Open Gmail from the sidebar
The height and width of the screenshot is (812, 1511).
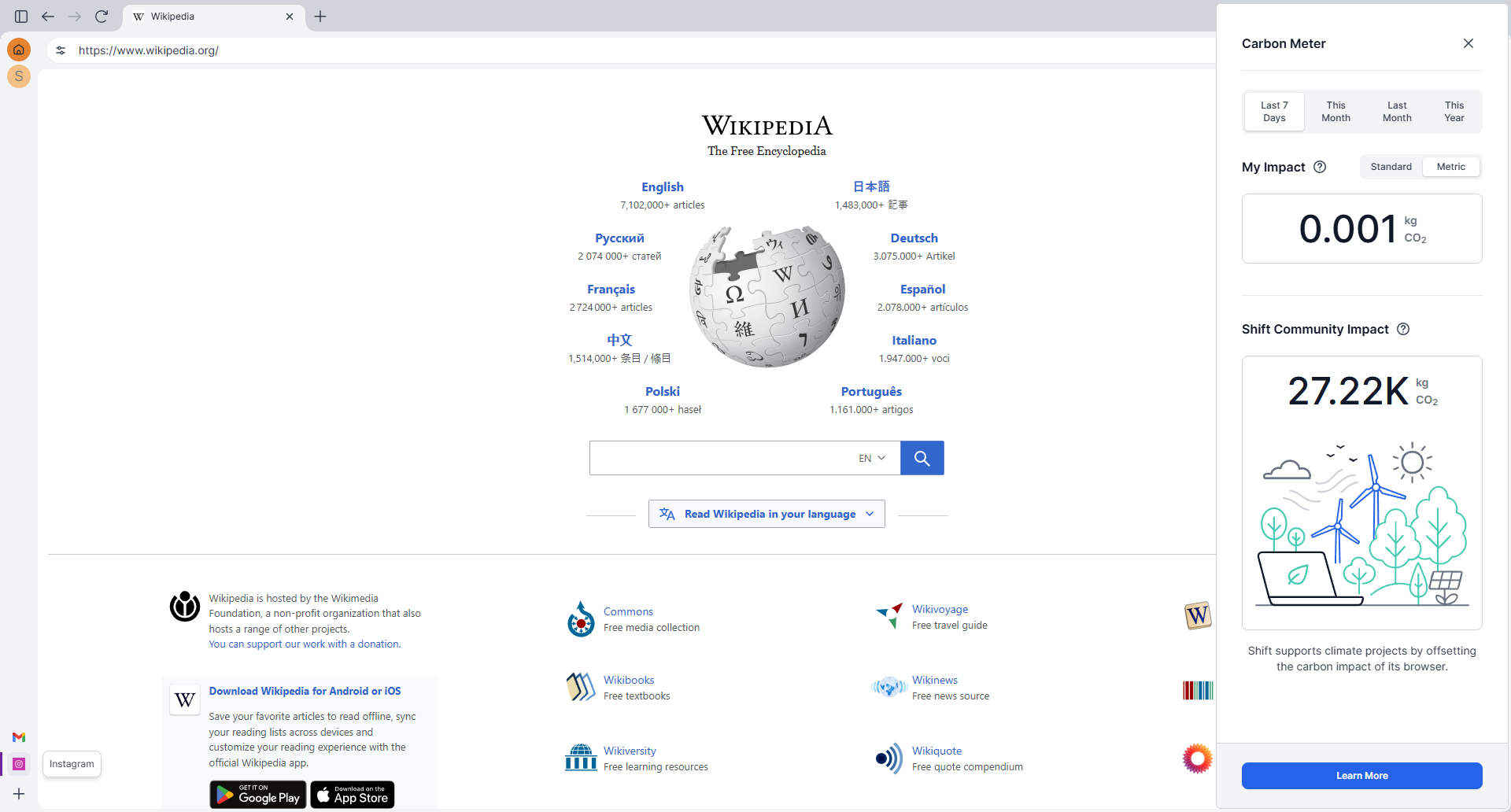[x=19, y=737]
